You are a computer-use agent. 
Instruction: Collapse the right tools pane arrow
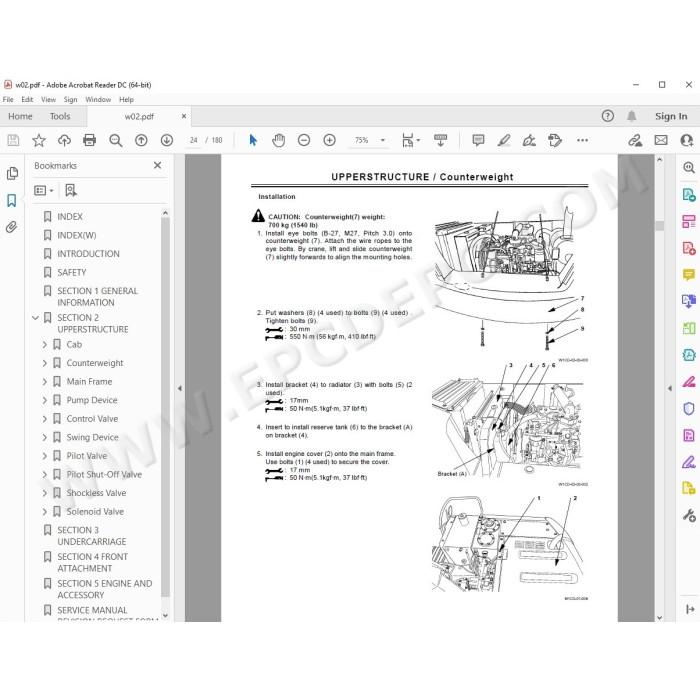pos(670,388)
